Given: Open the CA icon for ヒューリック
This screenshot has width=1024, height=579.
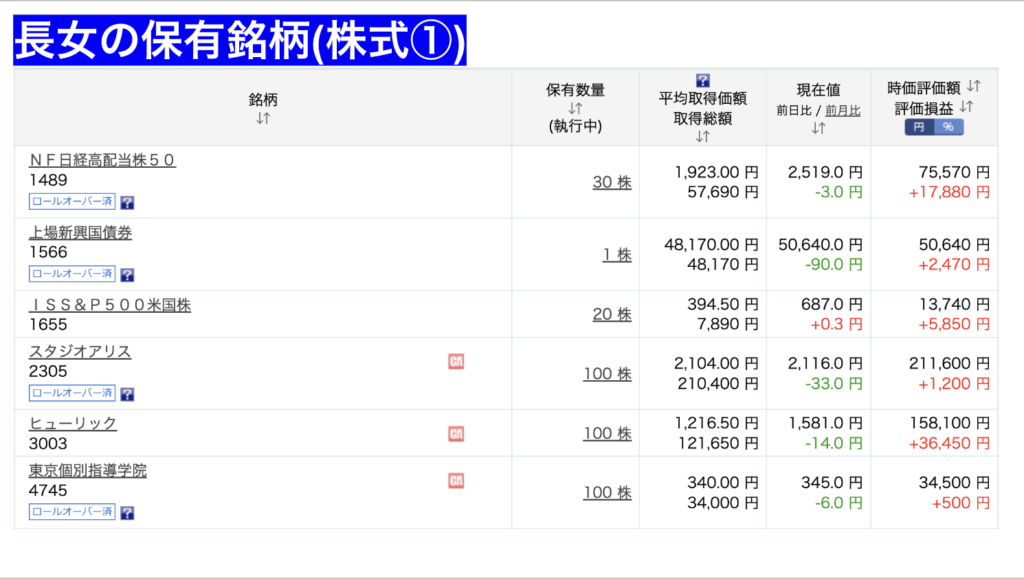Looking at the screenshot, I should click(x=456, y=434).
